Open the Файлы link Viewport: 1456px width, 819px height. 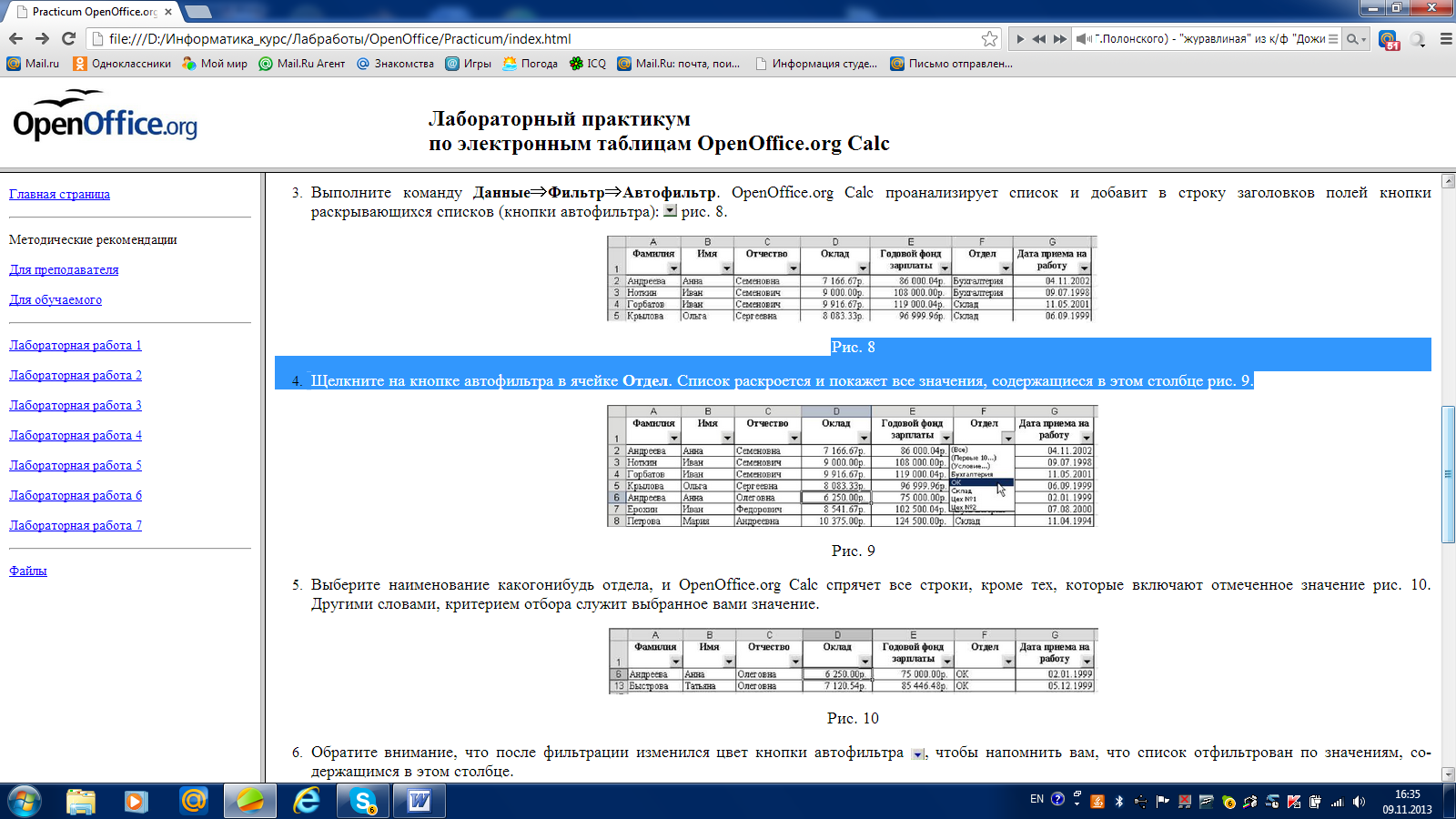tap(28, 571)
